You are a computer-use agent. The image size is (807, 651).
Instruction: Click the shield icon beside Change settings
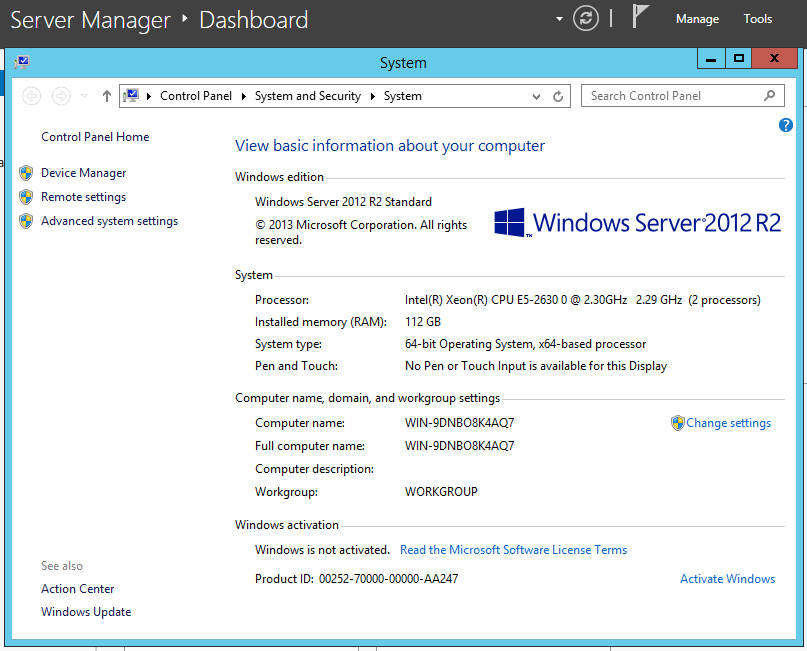click(x=678, y=423)
